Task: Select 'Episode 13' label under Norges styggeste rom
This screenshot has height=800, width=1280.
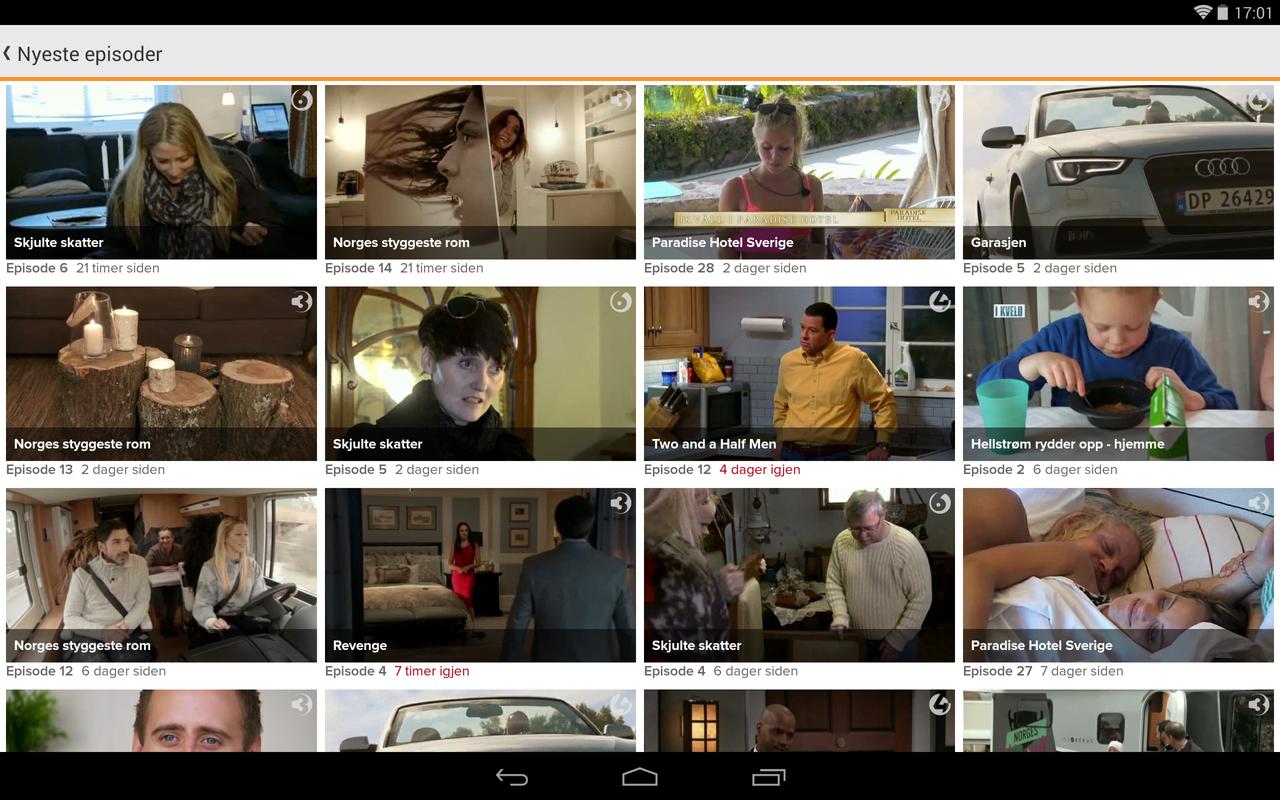Action: pyautogui.click(x=40, y=470)
